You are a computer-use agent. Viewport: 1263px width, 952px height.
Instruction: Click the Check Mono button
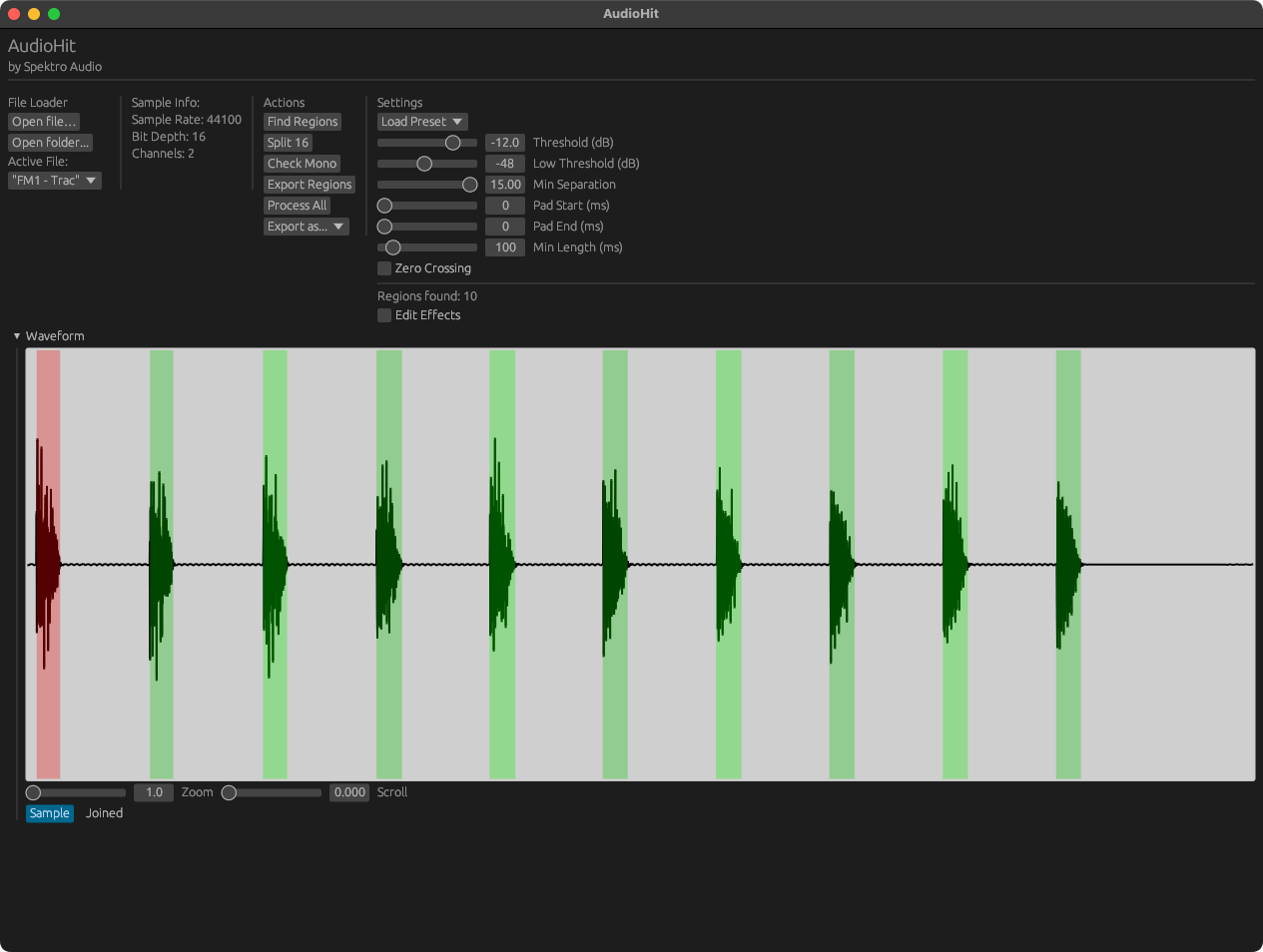point(302,164)
